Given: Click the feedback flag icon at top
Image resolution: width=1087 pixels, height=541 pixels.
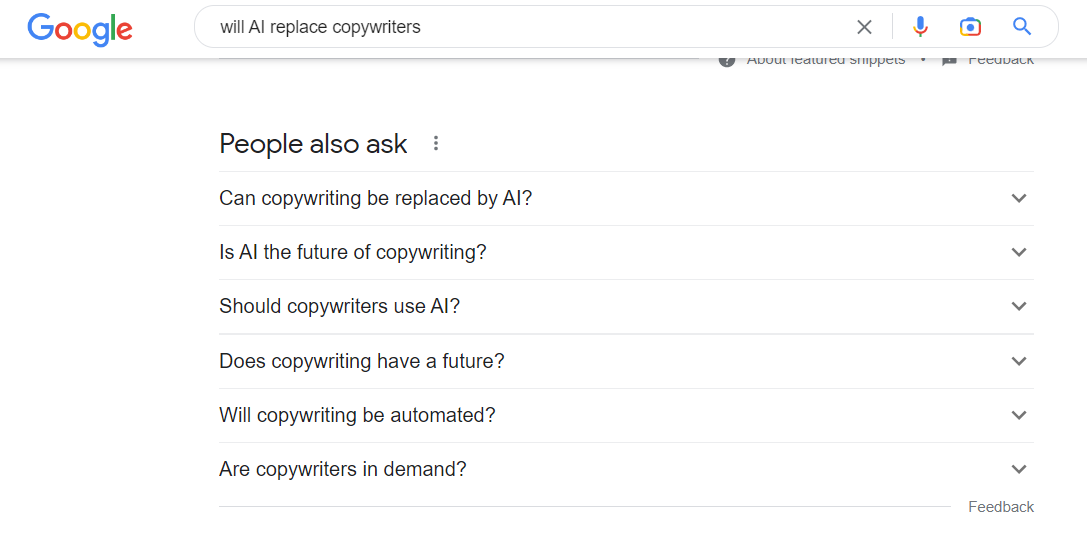Looking at the screenshot, I should 949,60.
